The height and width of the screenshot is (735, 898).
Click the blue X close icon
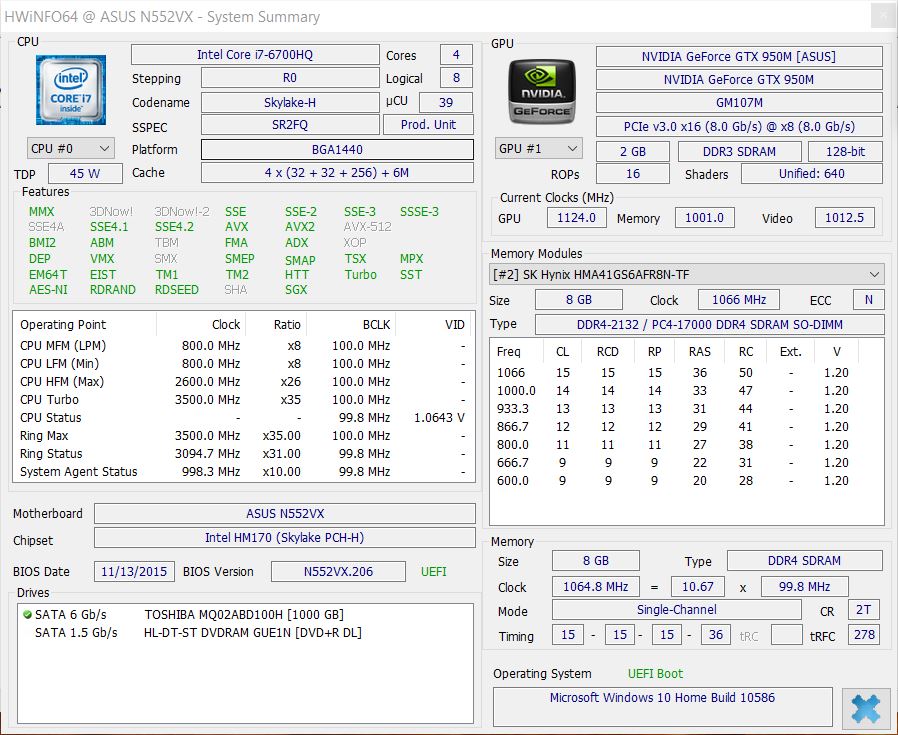point(865,708)
